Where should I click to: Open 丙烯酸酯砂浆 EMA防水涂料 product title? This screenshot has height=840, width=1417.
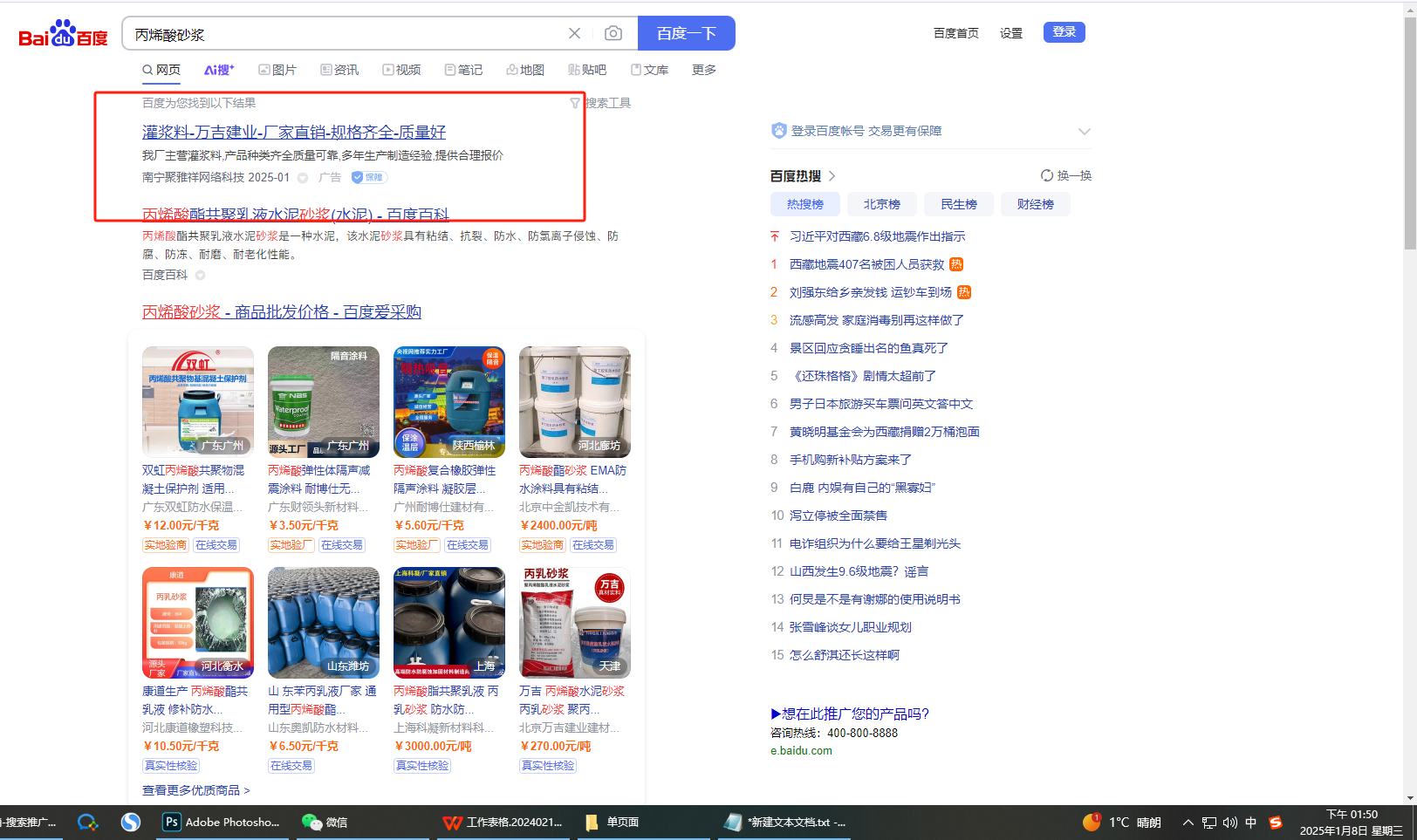[x=573, y=479]
